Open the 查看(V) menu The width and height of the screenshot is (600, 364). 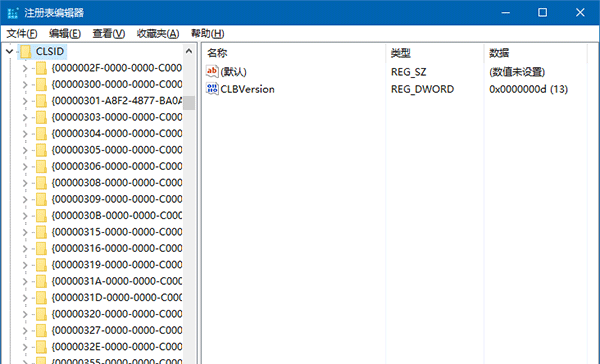coord(109,34)
